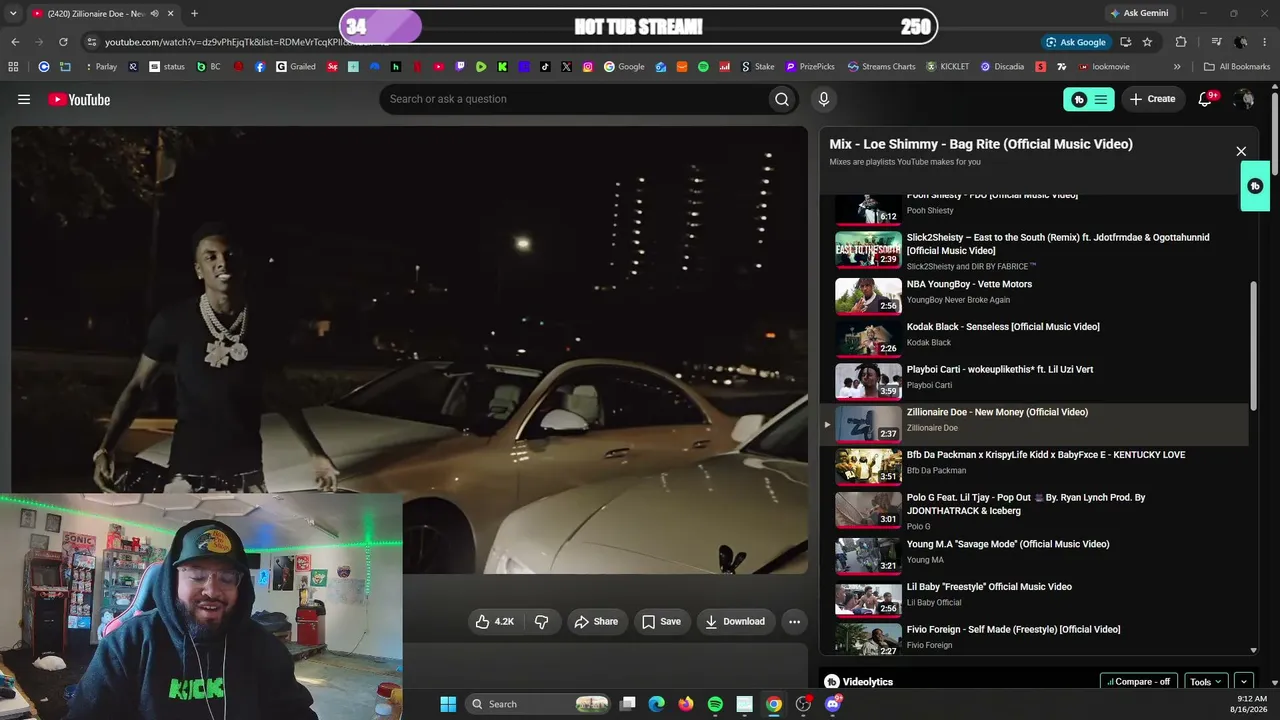This screenshot has width=1280, height=720.
Task: Open the KICKLET bookmark
Action: point(947,67)
